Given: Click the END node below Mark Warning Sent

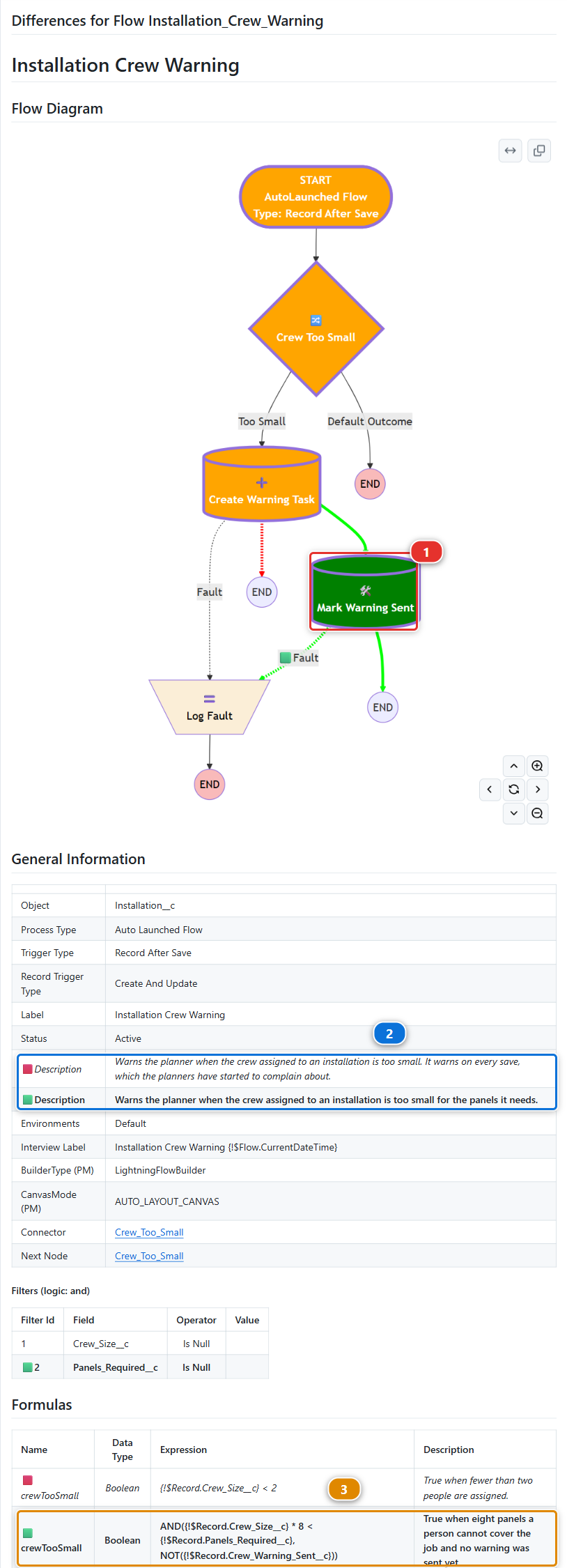Looking at the screenshot, I should coord(382,707).
